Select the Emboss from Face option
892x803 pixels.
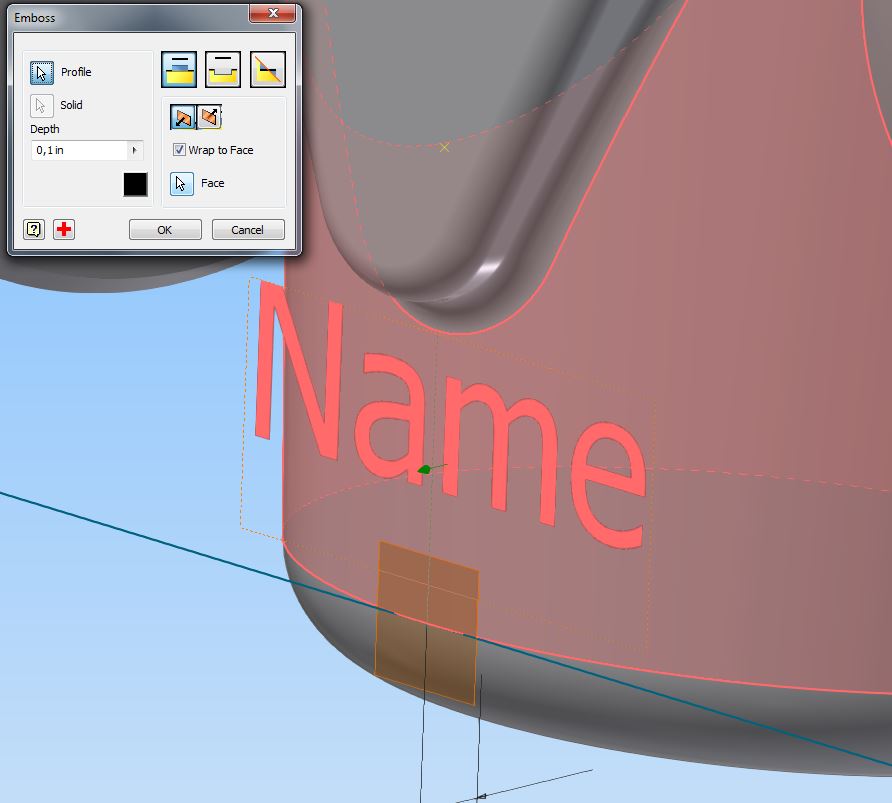178,68
